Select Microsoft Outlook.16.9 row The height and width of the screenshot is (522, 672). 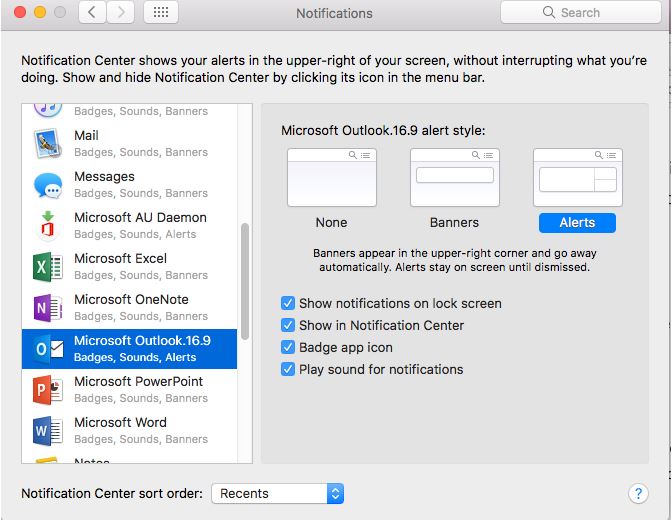[129, 349]
